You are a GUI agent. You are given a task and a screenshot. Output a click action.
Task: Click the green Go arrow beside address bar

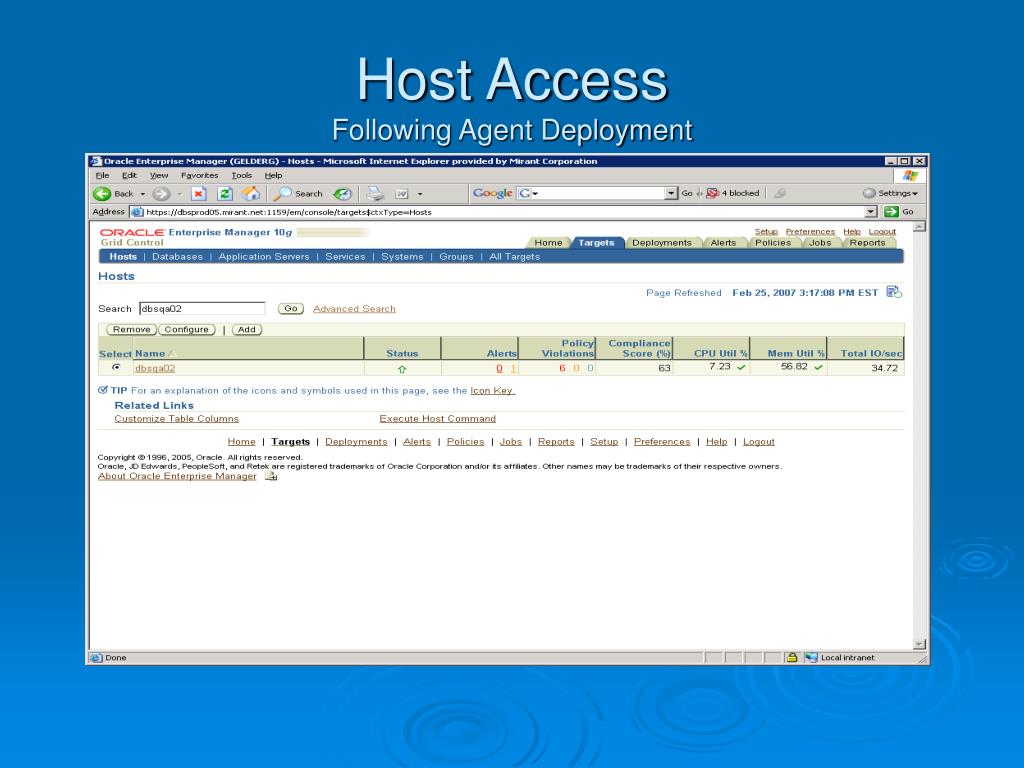click(x=891, y=212)
